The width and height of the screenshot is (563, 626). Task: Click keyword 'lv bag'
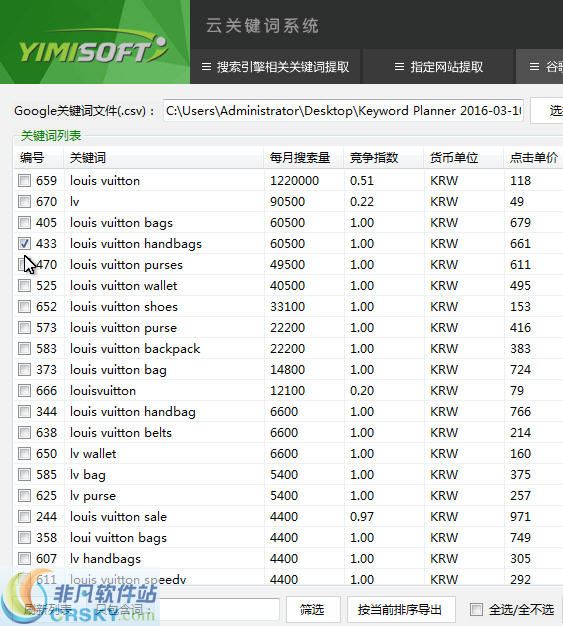pos(88,475)
